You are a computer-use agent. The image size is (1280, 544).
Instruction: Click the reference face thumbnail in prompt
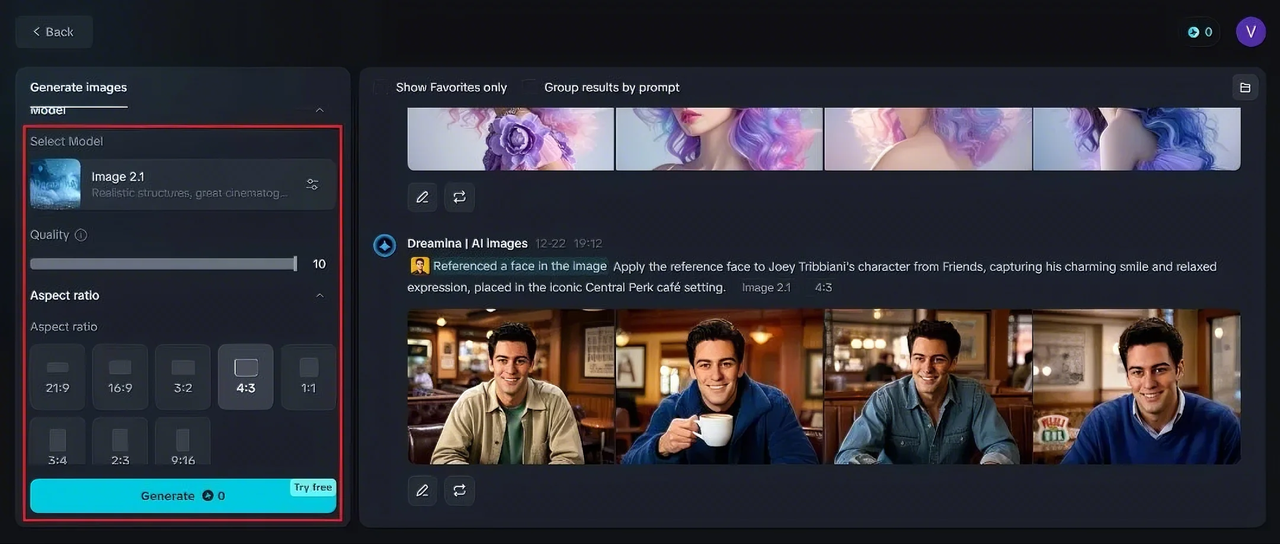coord(420,266)
